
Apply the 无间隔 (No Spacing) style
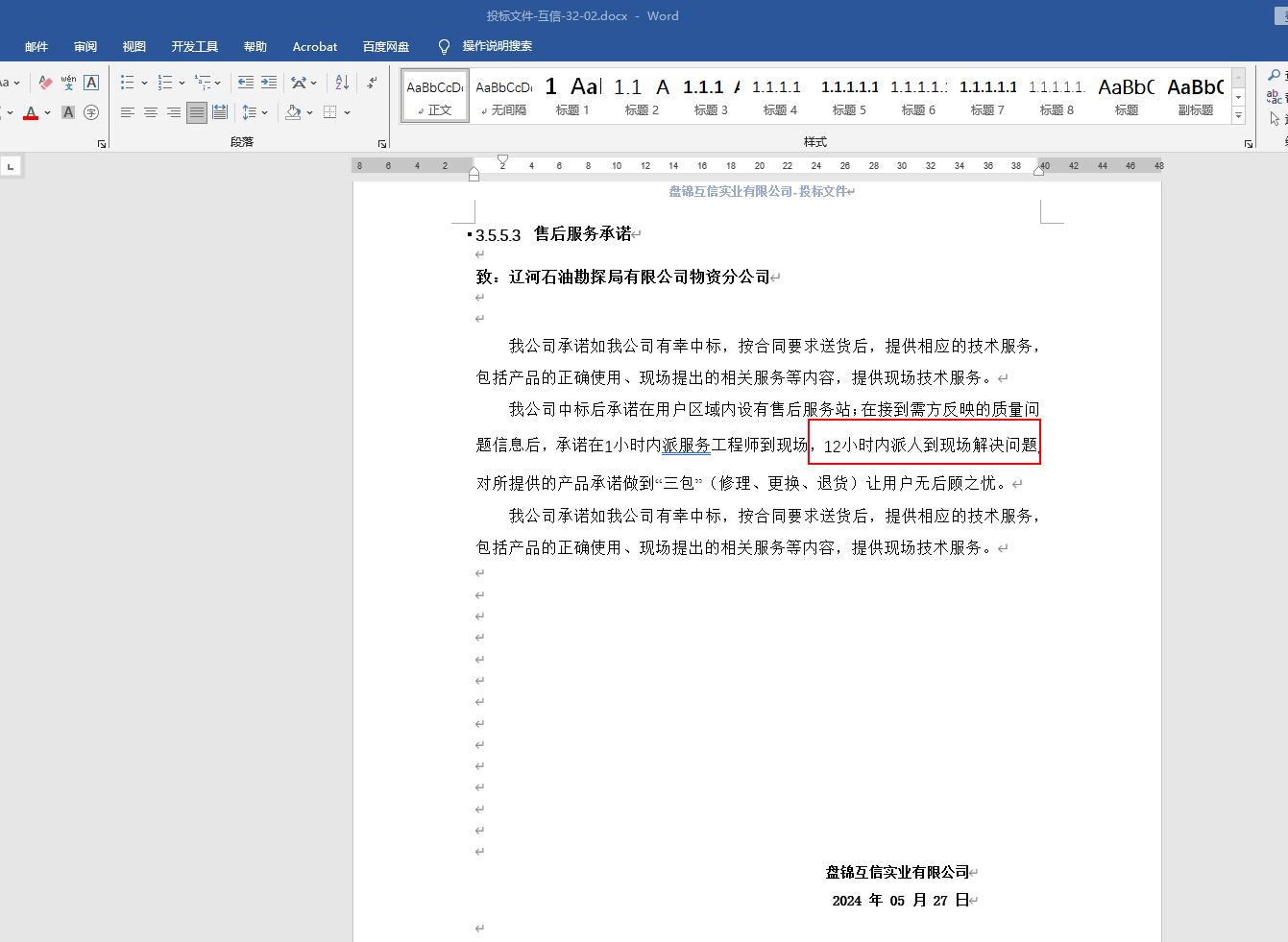point(504,96)
